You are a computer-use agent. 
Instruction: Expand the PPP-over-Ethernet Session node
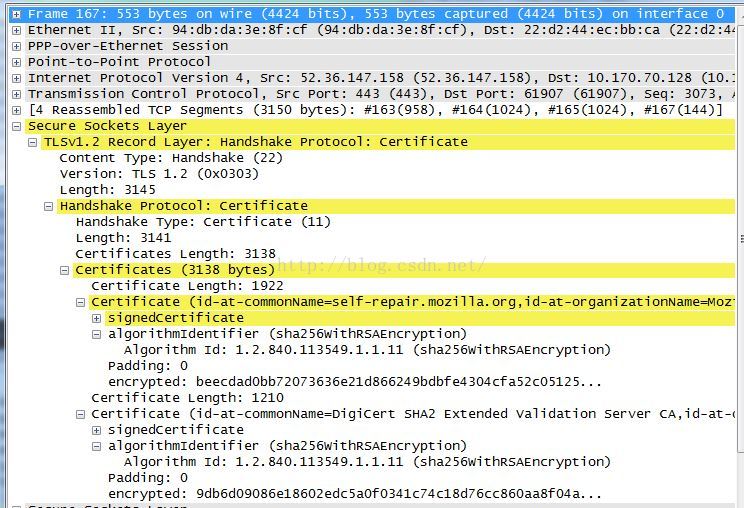coord(17,46)
